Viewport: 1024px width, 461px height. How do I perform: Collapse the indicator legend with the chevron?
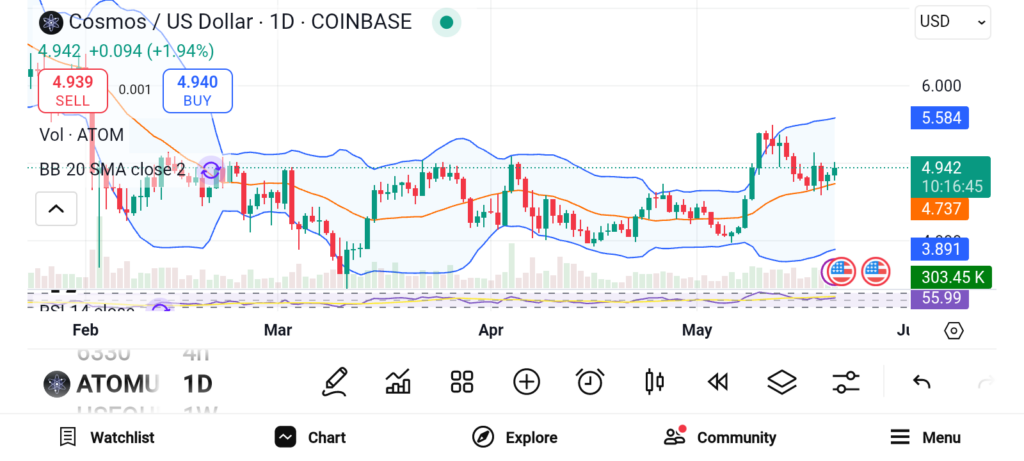click(56, 209)
